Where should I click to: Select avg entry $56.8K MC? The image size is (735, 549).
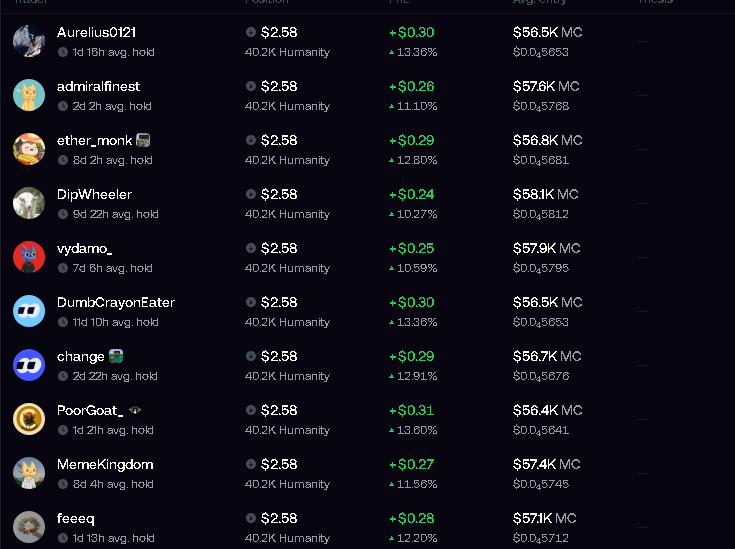[x=548, y=140]
